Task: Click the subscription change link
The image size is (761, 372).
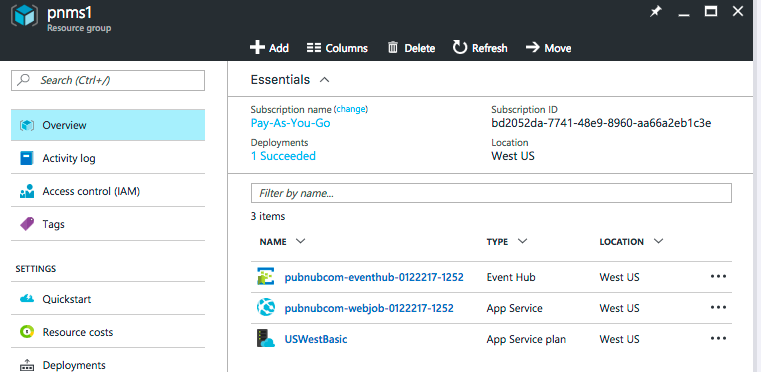Action: click(x=351, y=109)
